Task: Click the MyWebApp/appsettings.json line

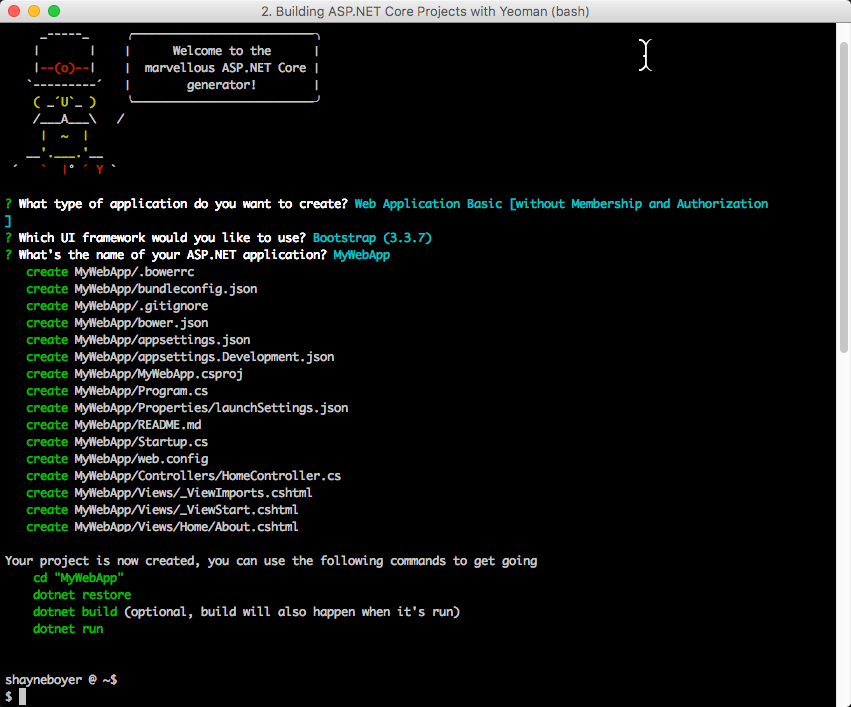Action: point(138,340)
